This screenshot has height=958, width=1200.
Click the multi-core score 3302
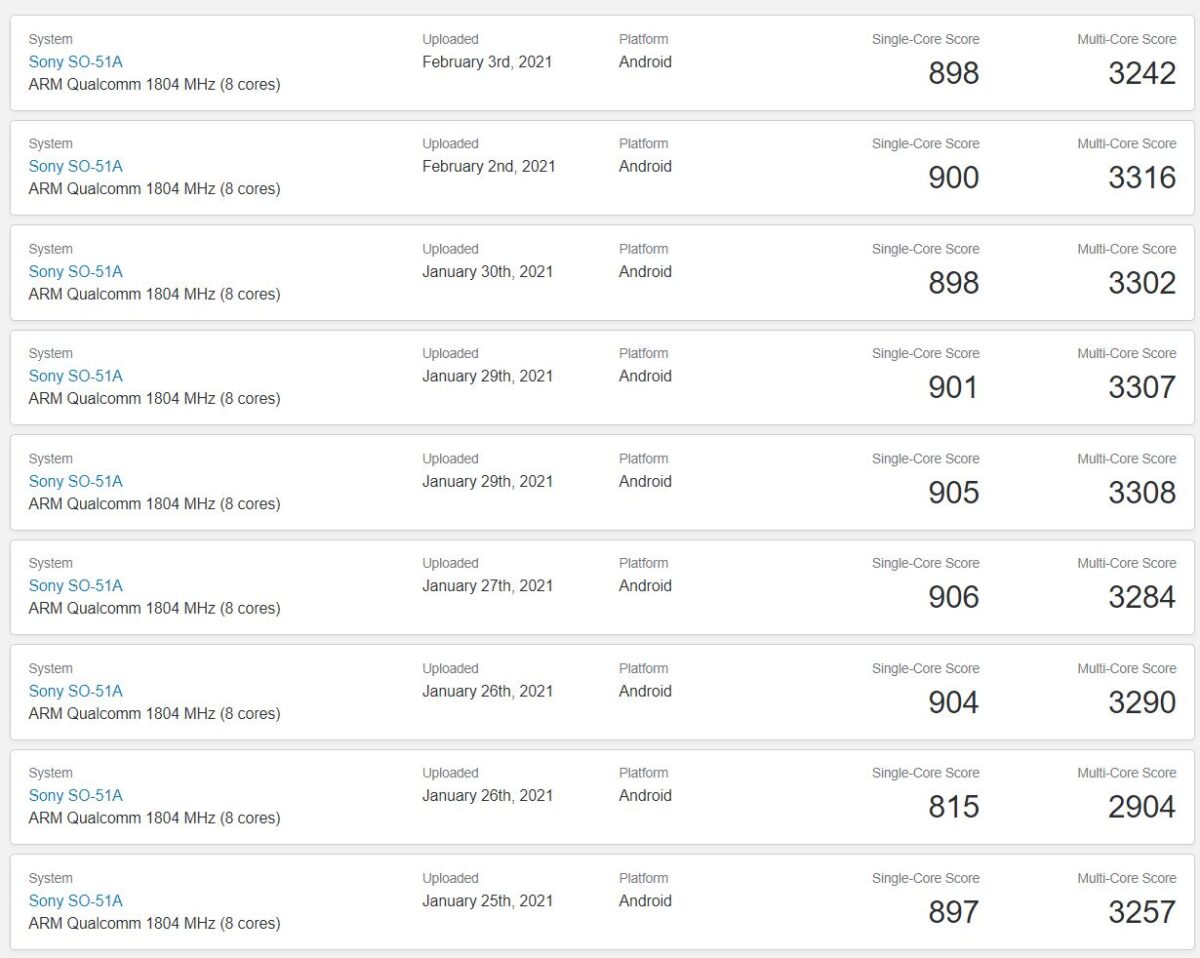click(1142, 283)
